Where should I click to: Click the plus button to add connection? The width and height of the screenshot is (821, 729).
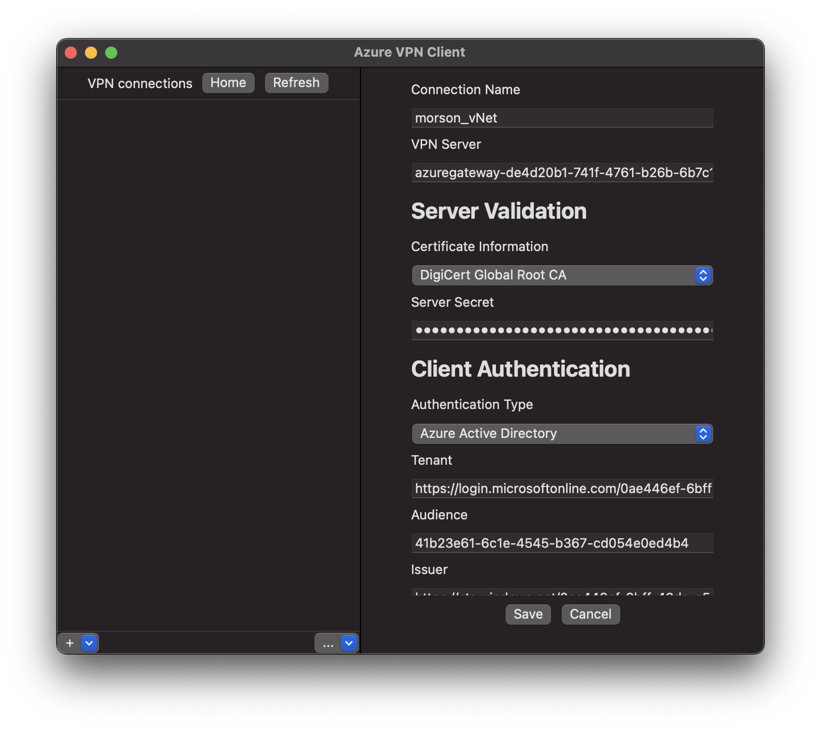pos(70,643)
